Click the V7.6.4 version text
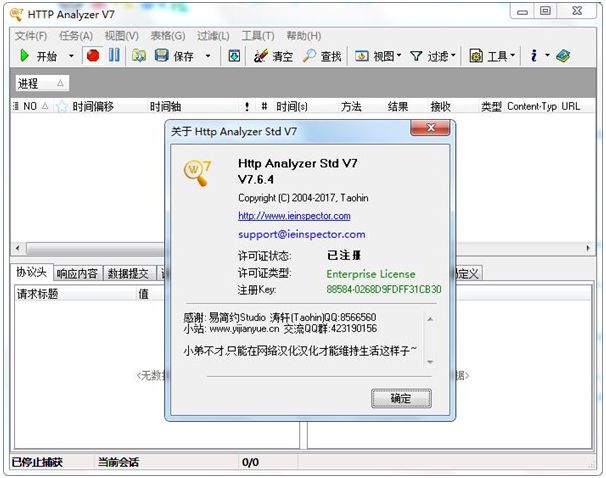Viewport: 606px width, 478px height. [255, 179]
